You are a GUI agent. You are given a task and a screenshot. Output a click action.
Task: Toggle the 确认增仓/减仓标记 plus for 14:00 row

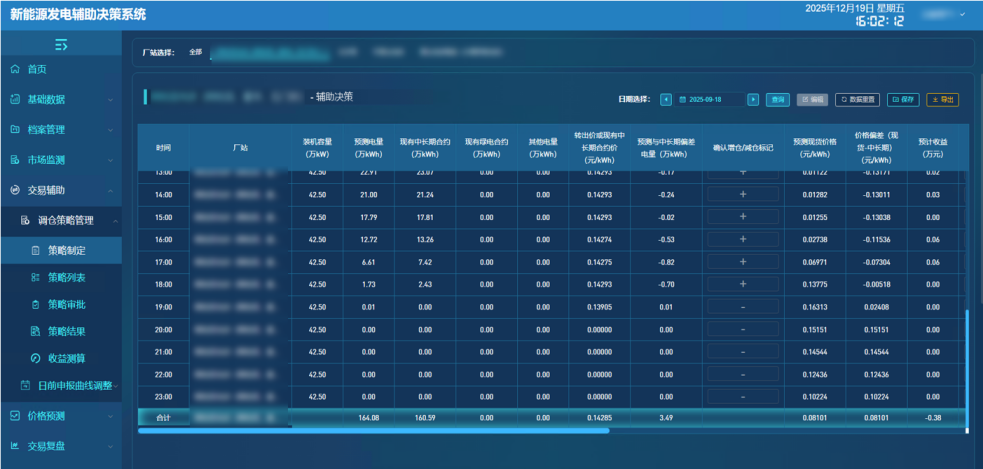[x=742, y=194]
